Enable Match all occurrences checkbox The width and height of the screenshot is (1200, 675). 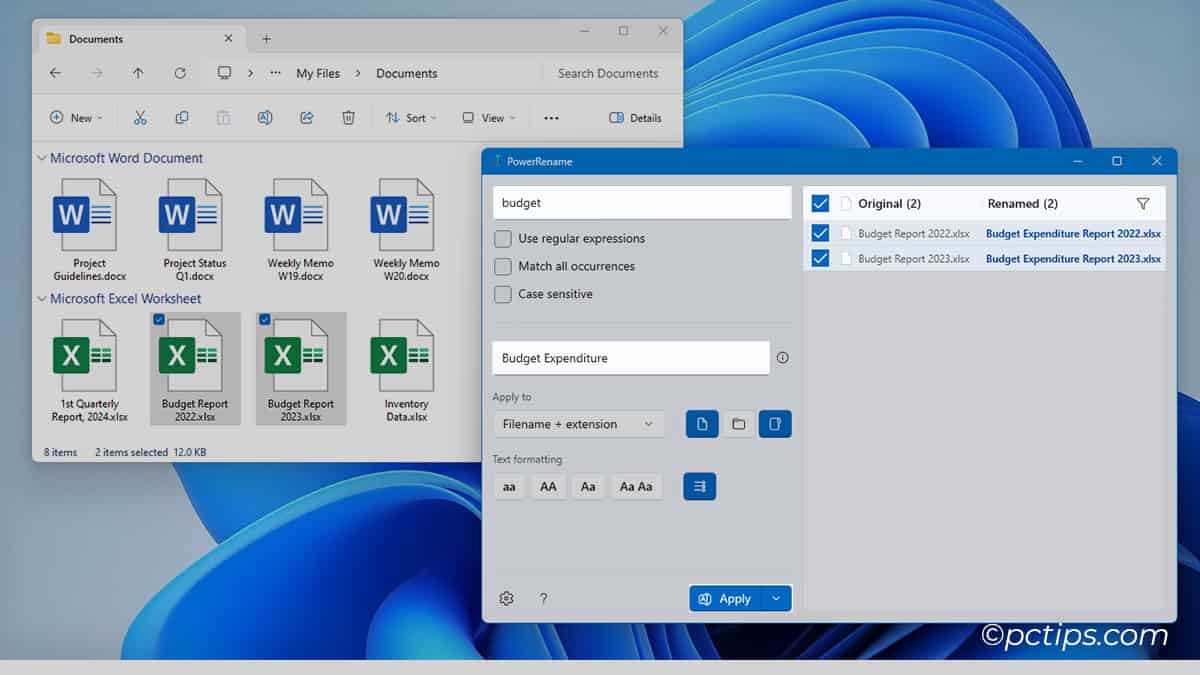click(503, 266)
